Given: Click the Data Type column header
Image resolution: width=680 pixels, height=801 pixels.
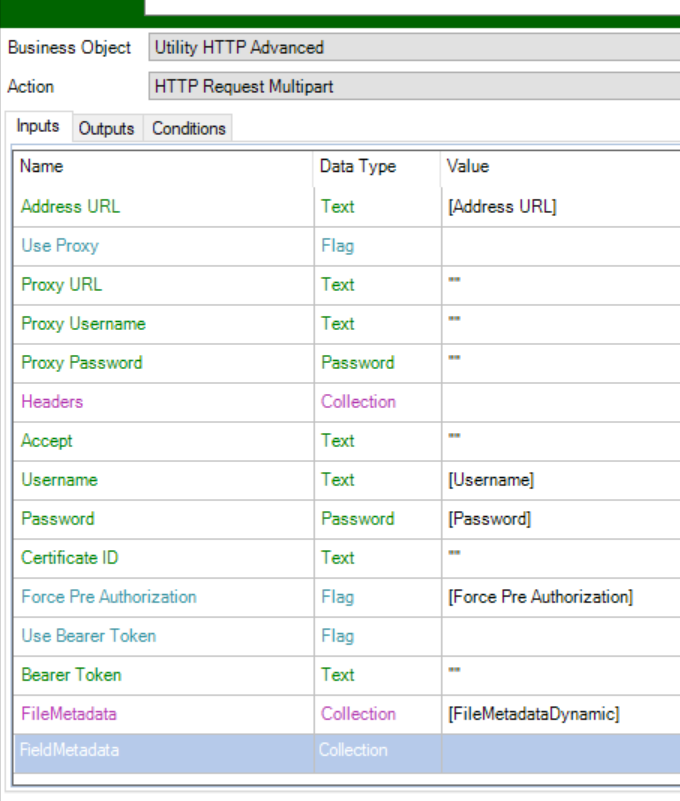Looking at the screenshot, I should 358,167.
